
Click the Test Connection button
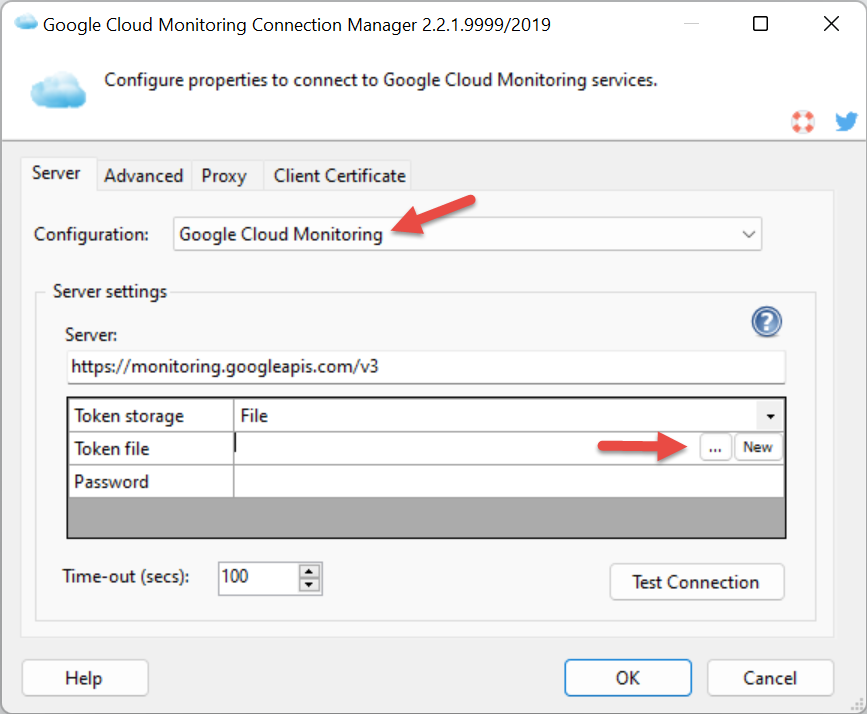pos(697,582)
